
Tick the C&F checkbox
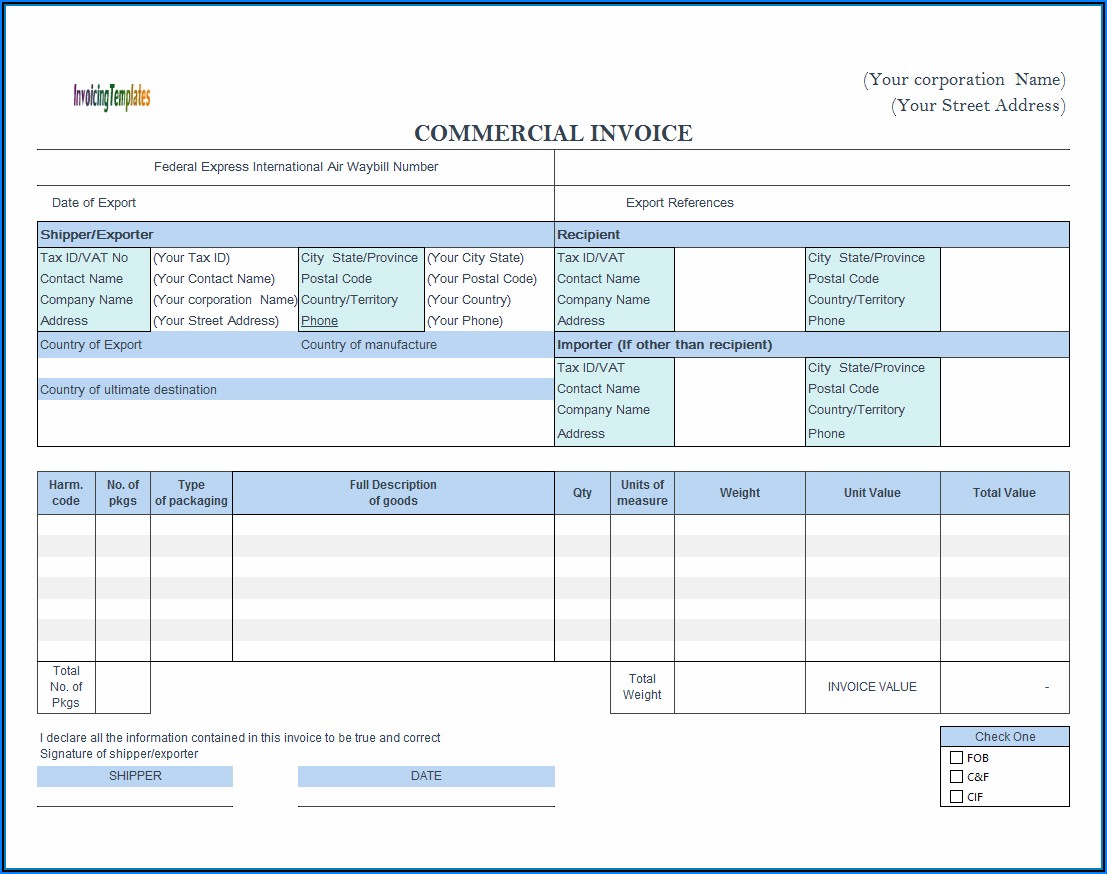click(x=957, y=777)
